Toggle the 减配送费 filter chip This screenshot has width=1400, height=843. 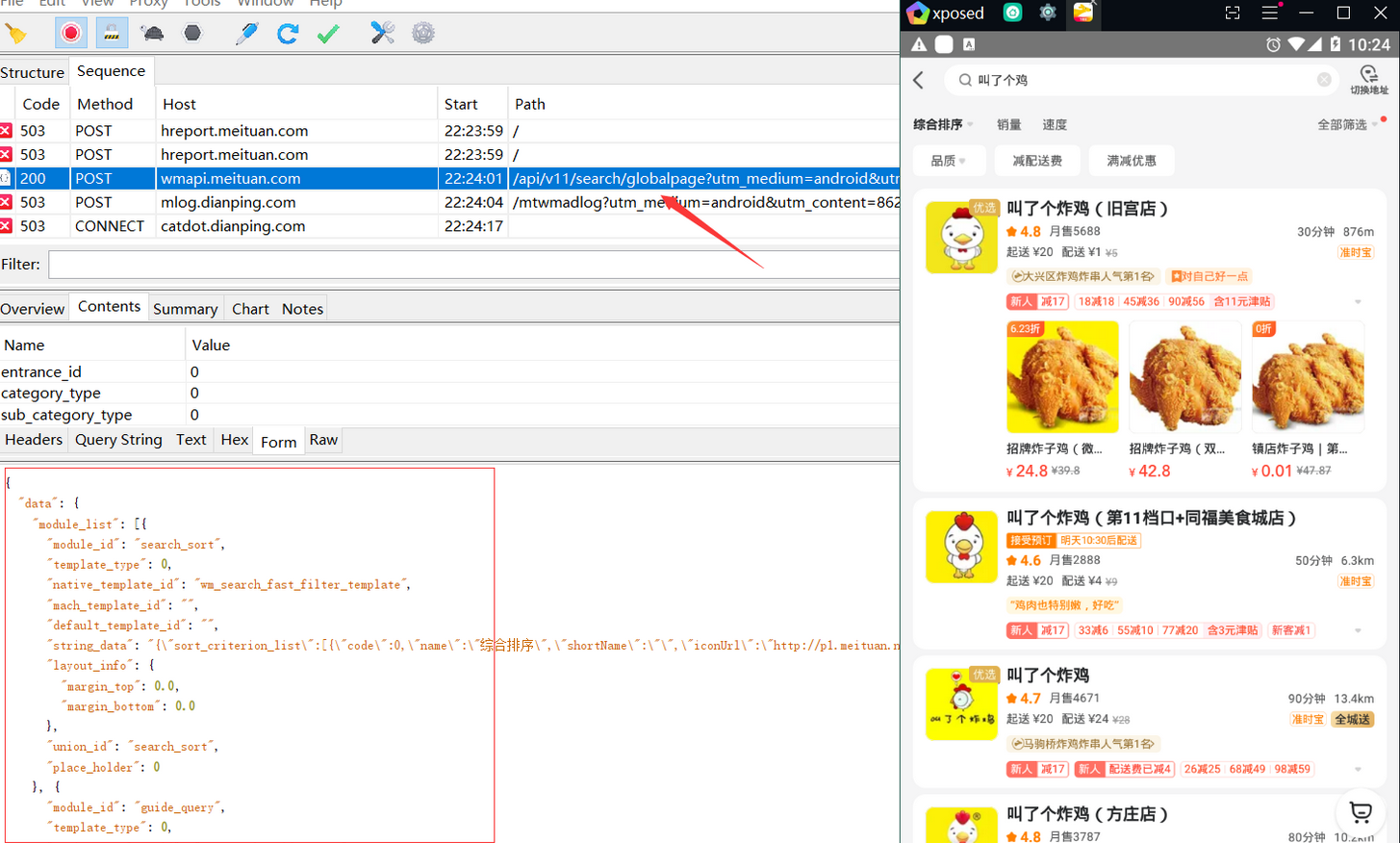[1037, 161]
